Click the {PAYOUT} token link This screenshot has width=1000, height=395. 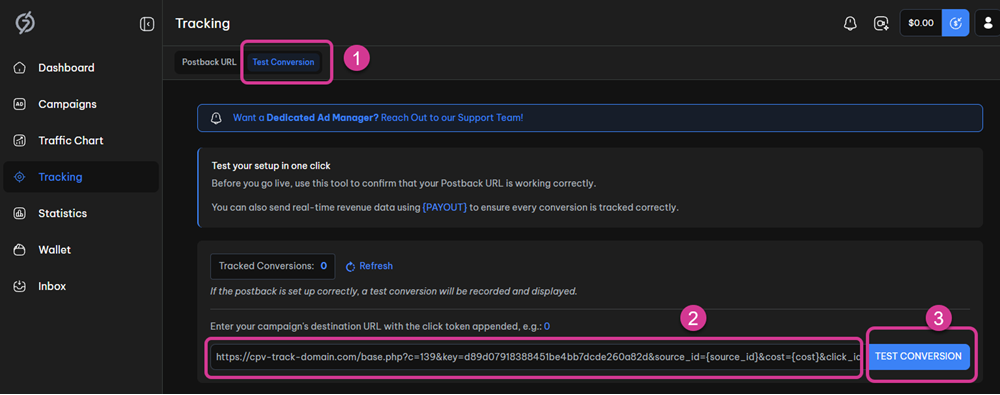click(445, 208)
